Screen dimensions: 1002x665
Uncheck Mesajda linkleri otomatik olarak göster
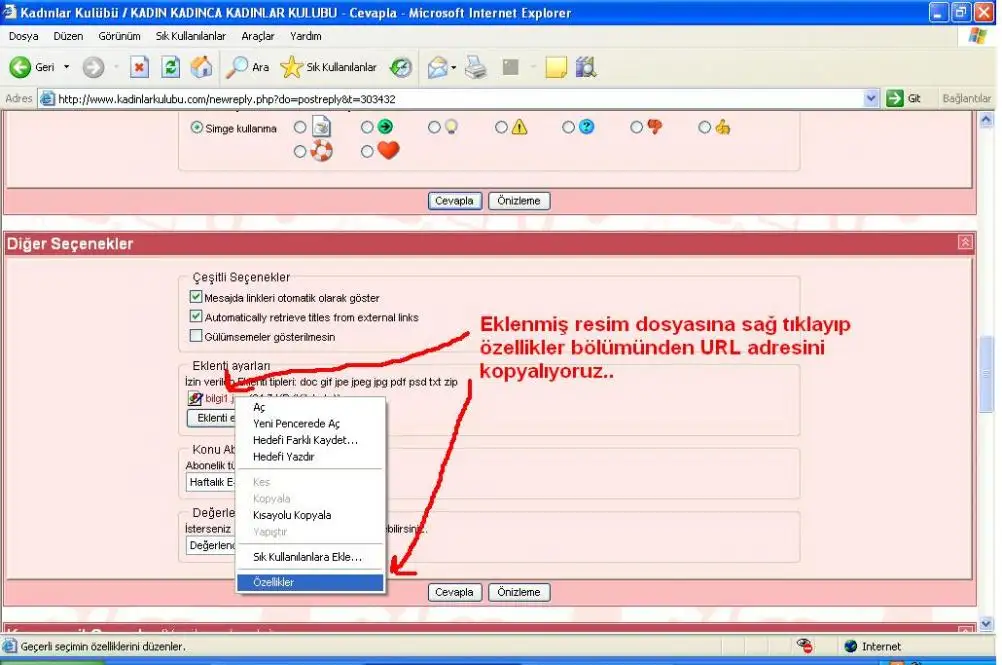pyautogui.click(x=196, y=298)
